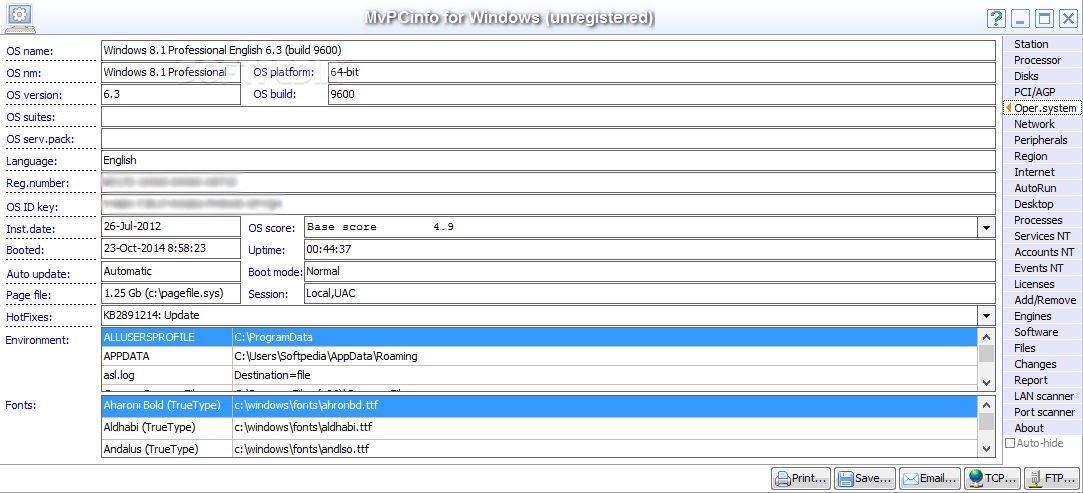Open the Station section

pos(1041,44)
